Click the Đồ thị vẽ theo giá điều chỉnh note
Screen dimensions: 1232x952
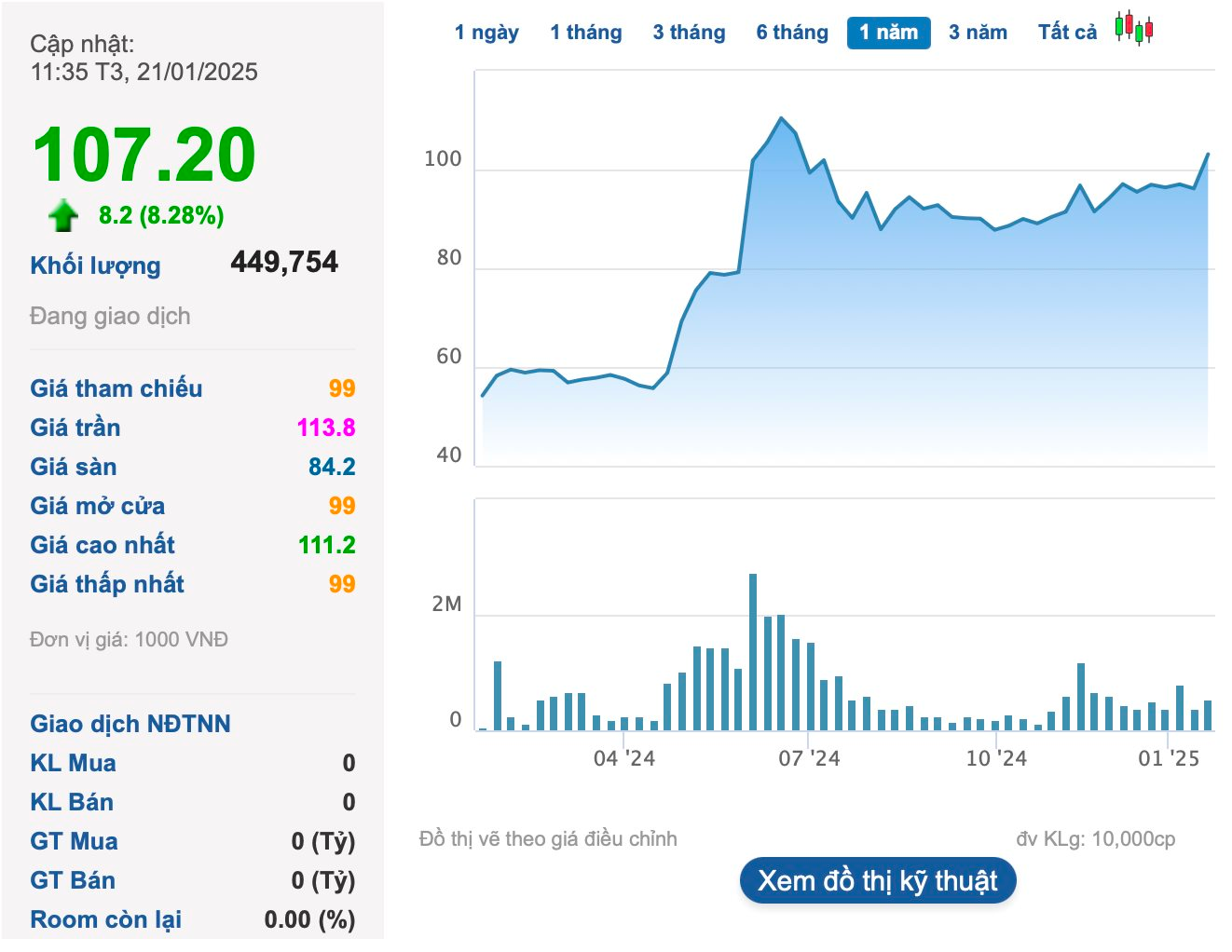pyautogui.click(x=548, y=839)
